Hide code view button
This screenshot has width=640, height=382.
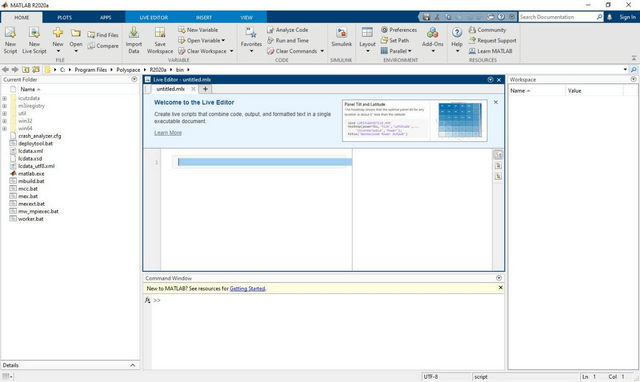[498, 176]
